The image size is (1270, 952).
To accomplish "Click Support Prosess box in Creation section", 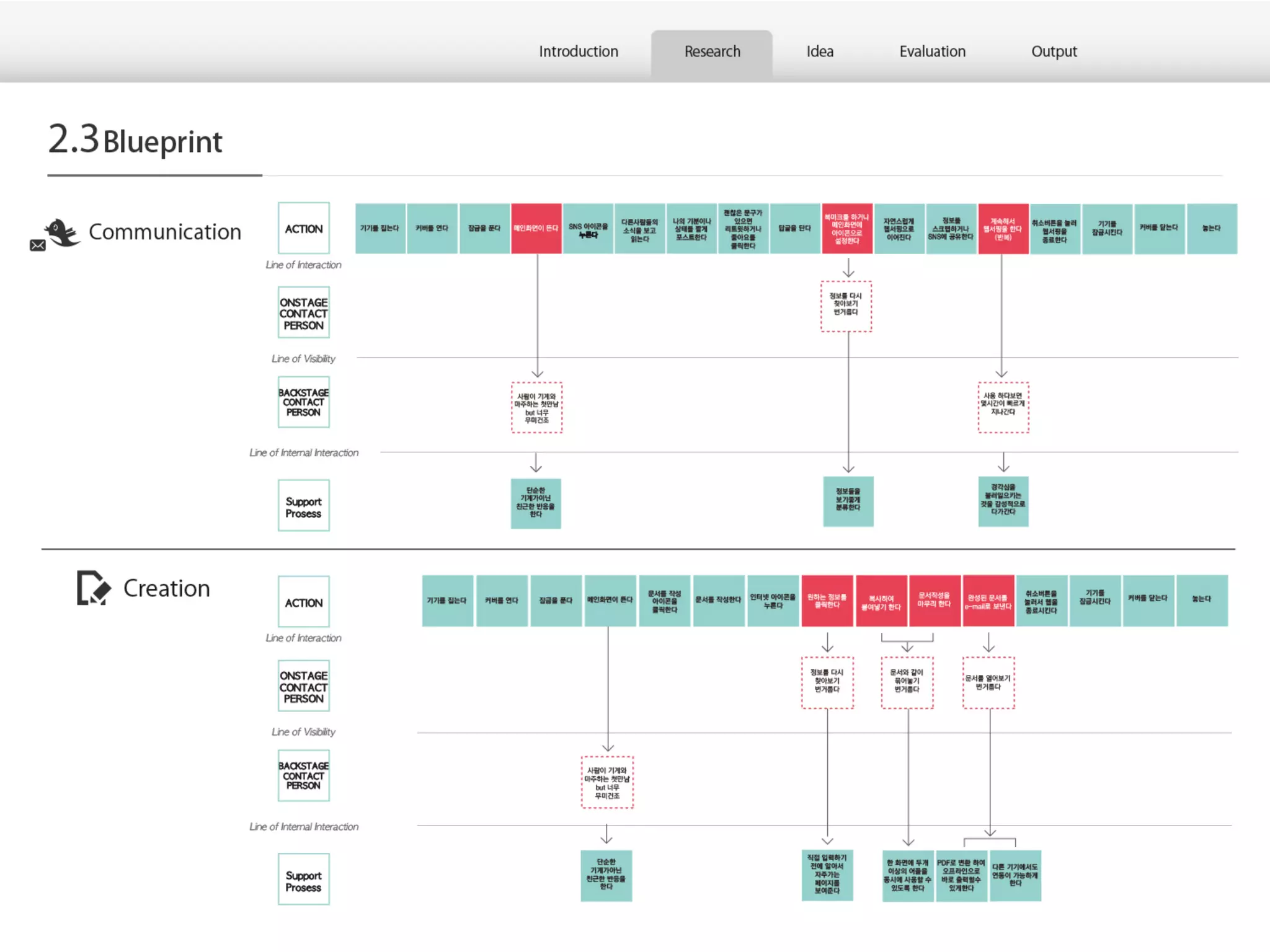I will 303,880.
